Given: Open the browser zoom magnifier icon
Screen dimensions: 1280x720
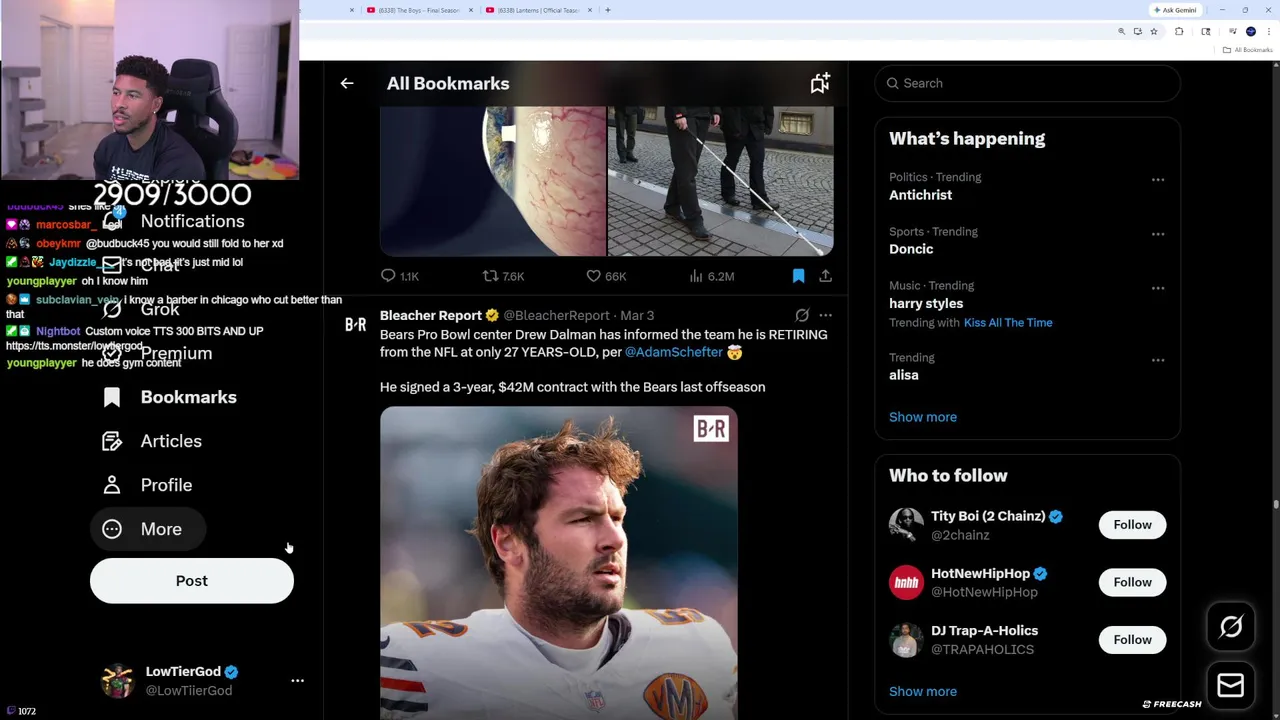Looking at the screenshot, I should click(x=1121, y=32).
